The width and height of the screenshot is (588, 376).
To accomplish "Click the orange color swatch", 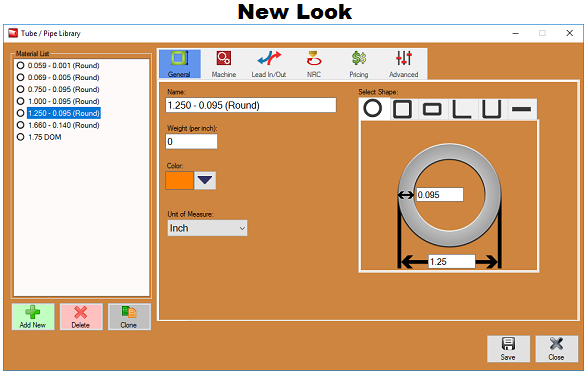I will pyautogui.click(x=180, y=180).
